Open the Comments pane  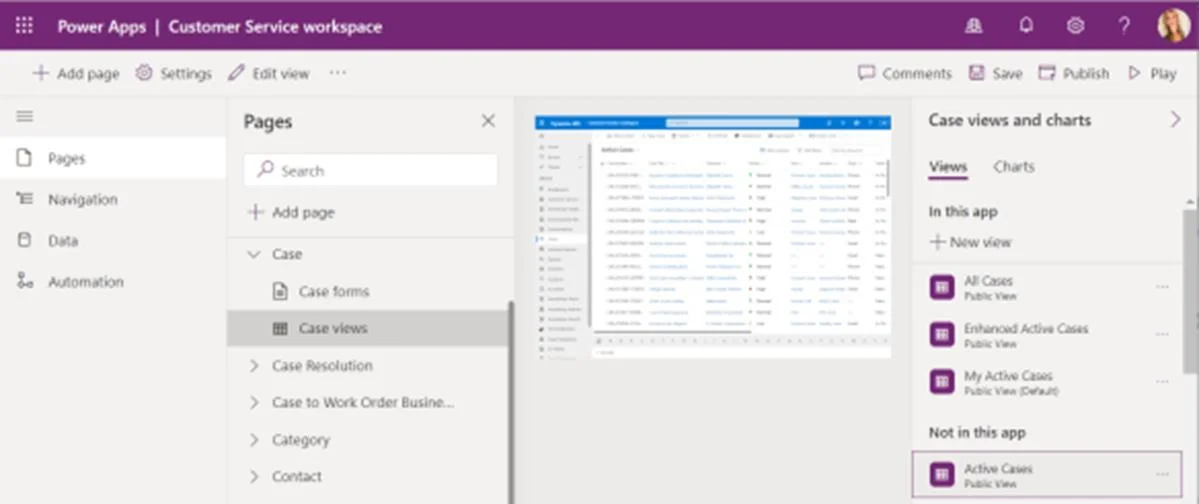(905, 73)
